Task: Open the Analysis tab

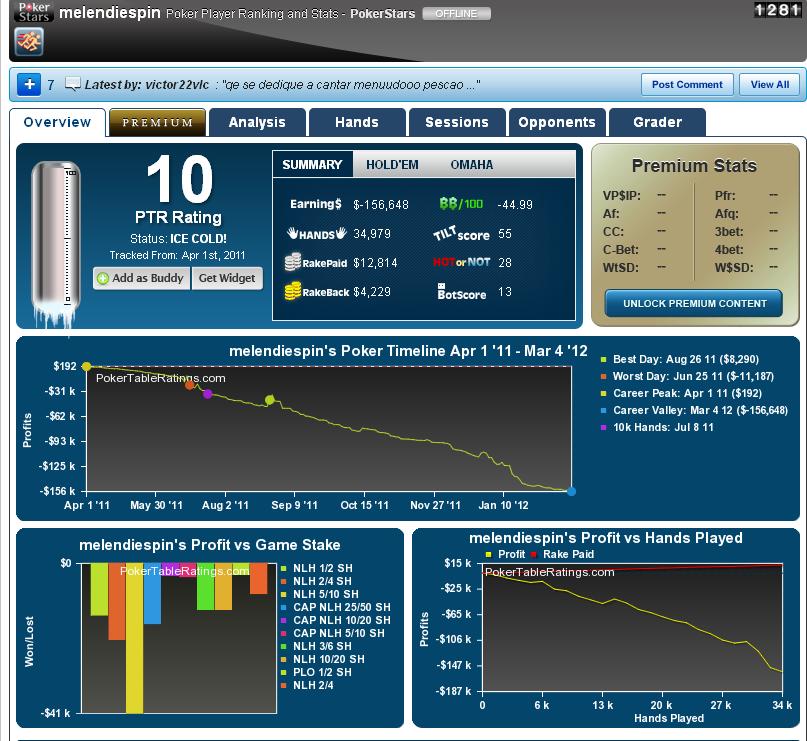Action: coord(257,122)
